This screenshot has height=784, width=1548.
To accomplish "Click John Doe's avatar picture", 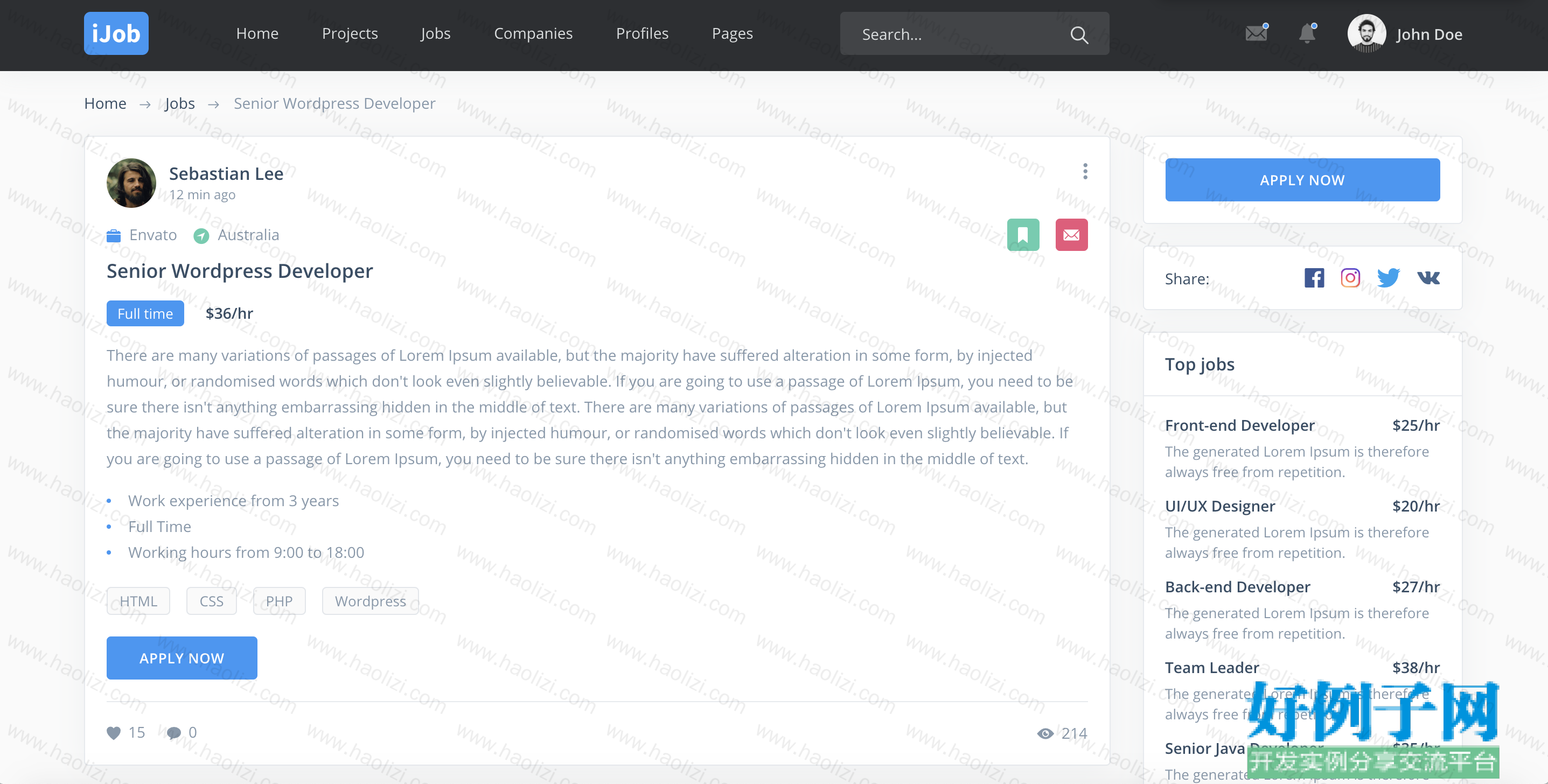I will click(1366, 33).
